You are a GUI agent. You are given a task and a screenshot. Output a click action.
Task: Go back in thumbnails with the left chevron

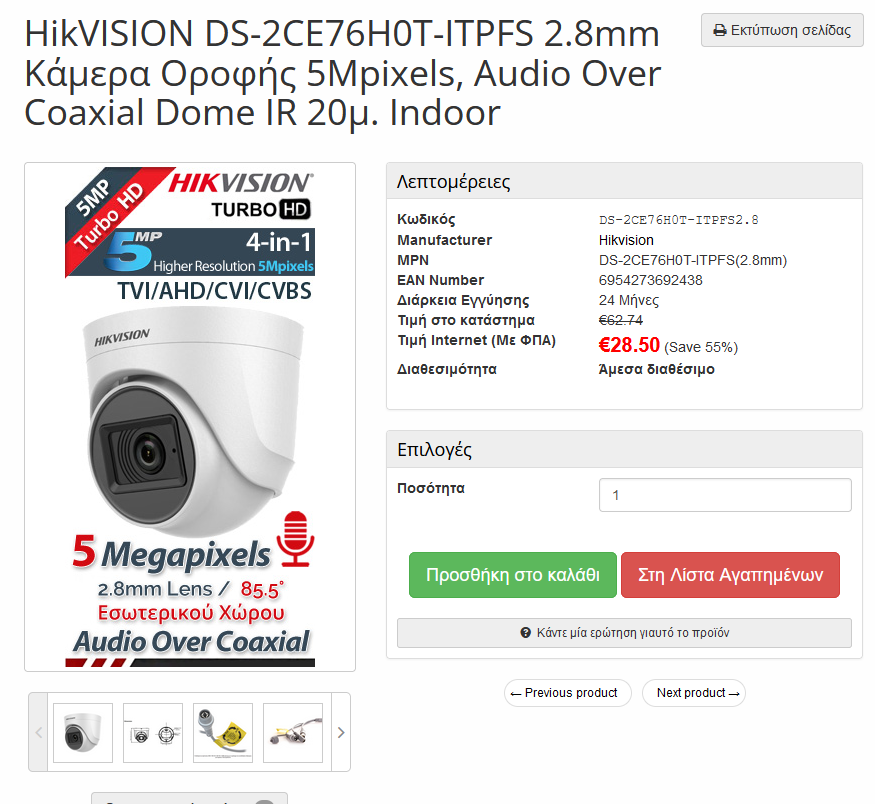[x=39, y=733]
